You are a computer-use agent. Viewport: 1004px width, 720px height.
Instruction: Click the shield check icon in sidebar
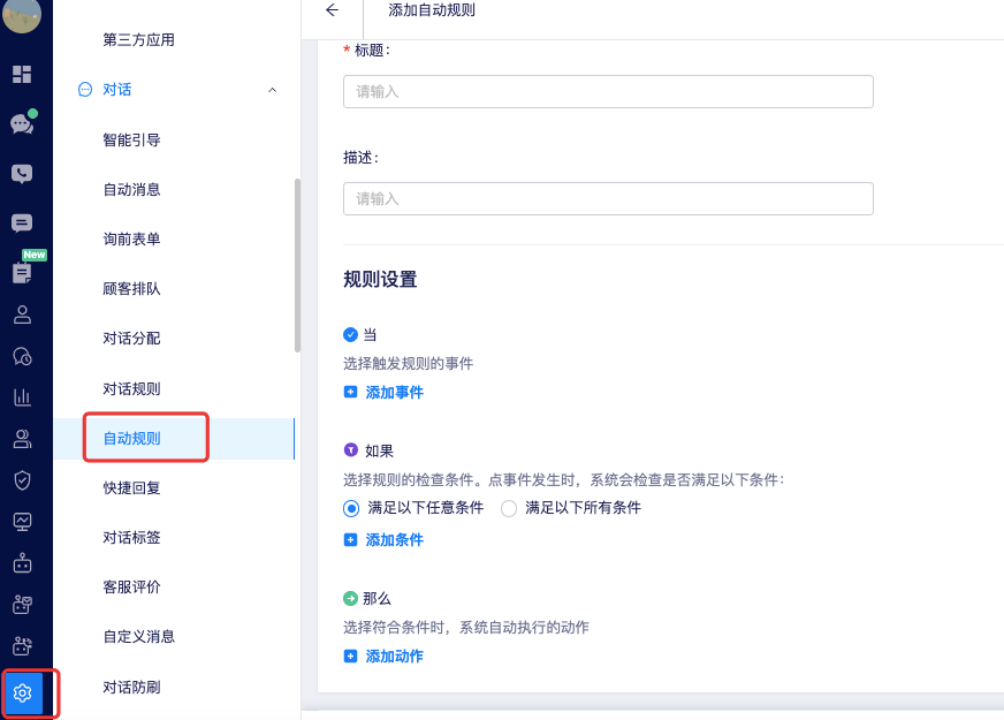pos(22,480)
